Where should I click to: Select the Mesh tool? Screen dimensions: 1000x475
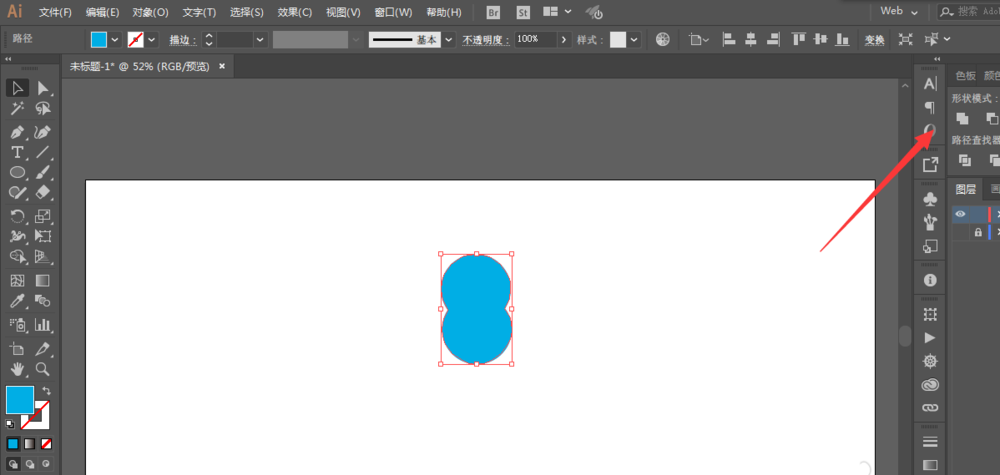pyautogui.click(x=18, y=281)
